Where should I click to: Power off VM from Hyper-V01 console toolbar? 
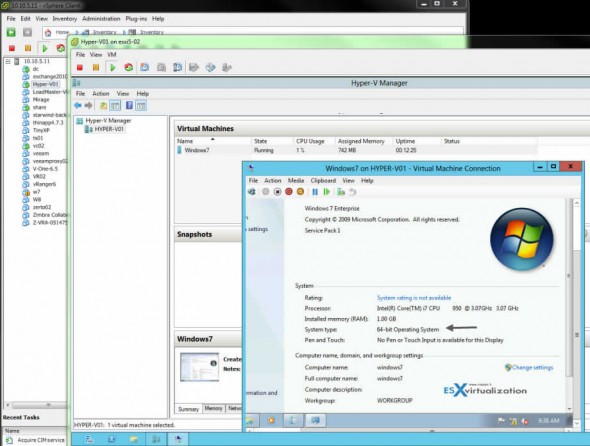79,68
